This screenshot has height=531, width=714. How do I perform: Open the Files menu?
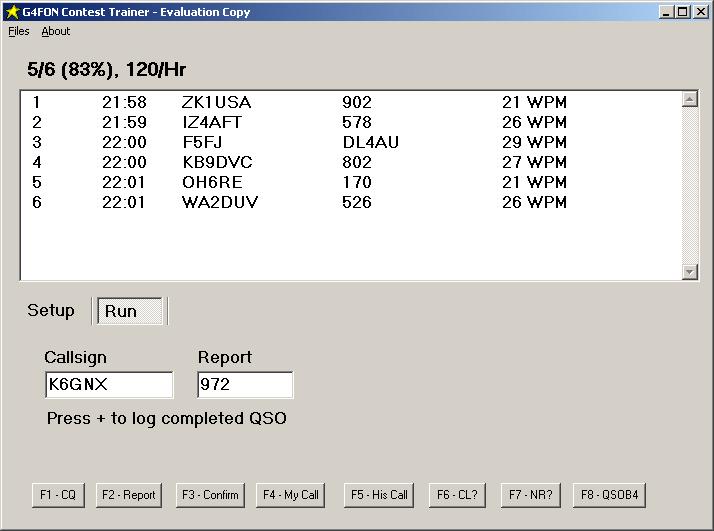tap(18, 31)
